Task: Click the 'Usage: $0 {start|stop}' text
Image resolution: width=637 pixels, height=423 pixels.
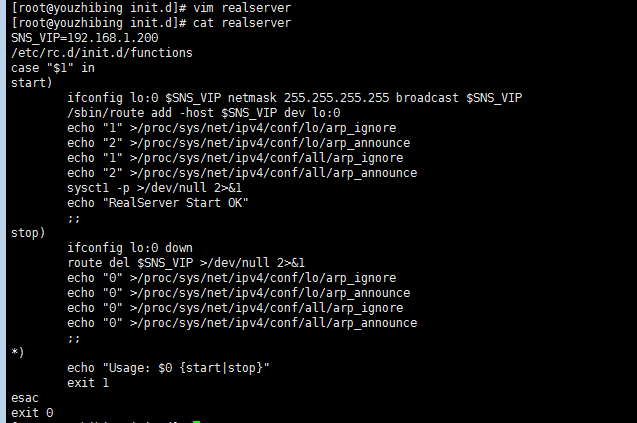Action: click(x=186, y=368)
